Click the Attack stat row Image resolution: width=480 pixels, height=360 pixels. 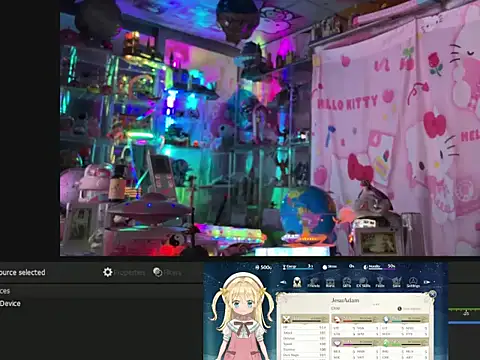tap(304, 333)
